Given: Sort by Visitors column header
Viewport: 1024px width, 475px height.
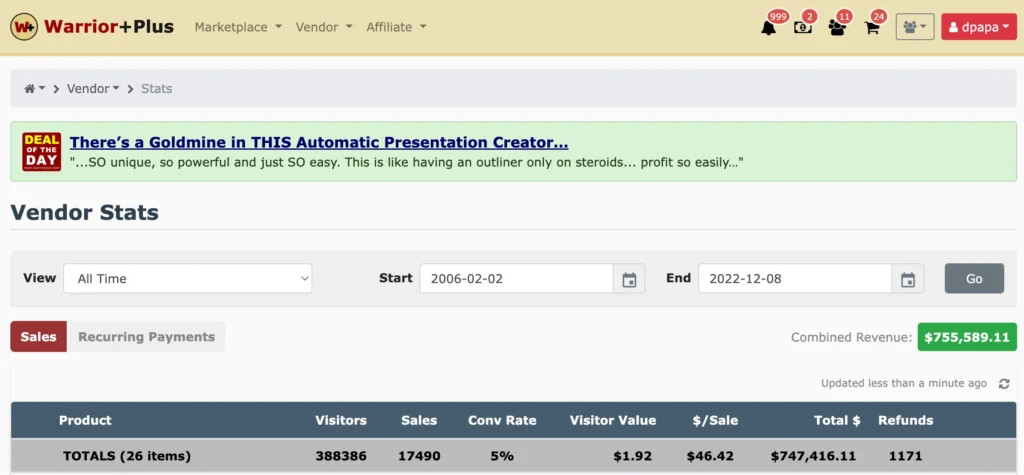Looking at the screenshot, I should [x=341, y=420].
